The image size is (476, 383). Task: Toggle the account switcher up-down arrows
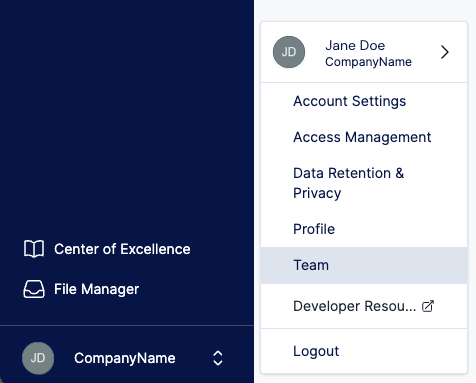click(x=218, y=358)
